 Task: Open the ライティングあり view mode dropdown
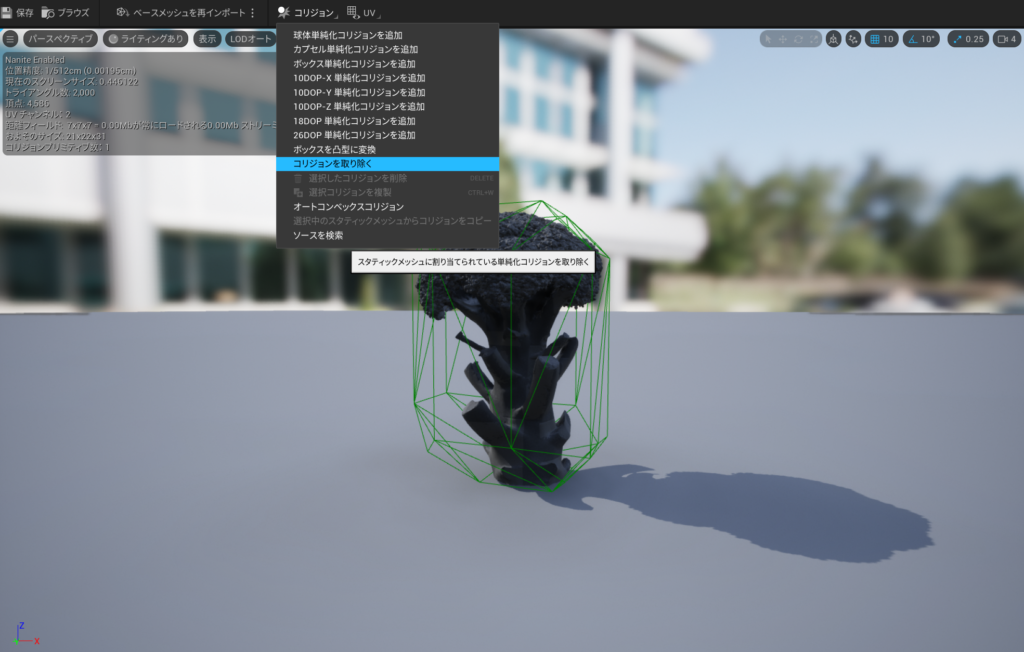coord(146,39)
